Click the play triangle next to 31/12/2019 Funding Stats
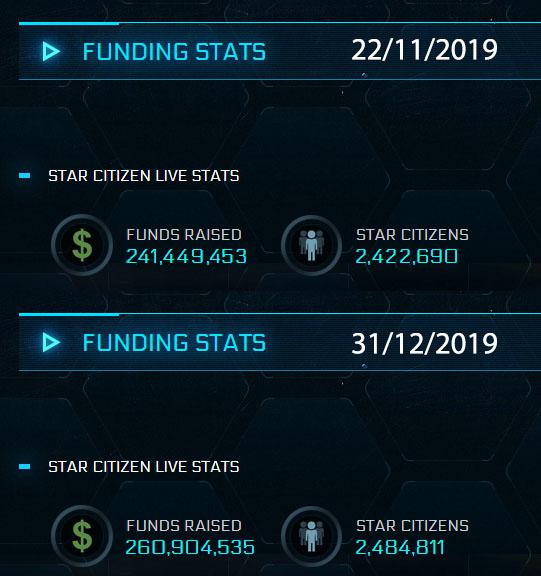Image resolution: width=541 pixels, height=576 pixels. [51, 342]
